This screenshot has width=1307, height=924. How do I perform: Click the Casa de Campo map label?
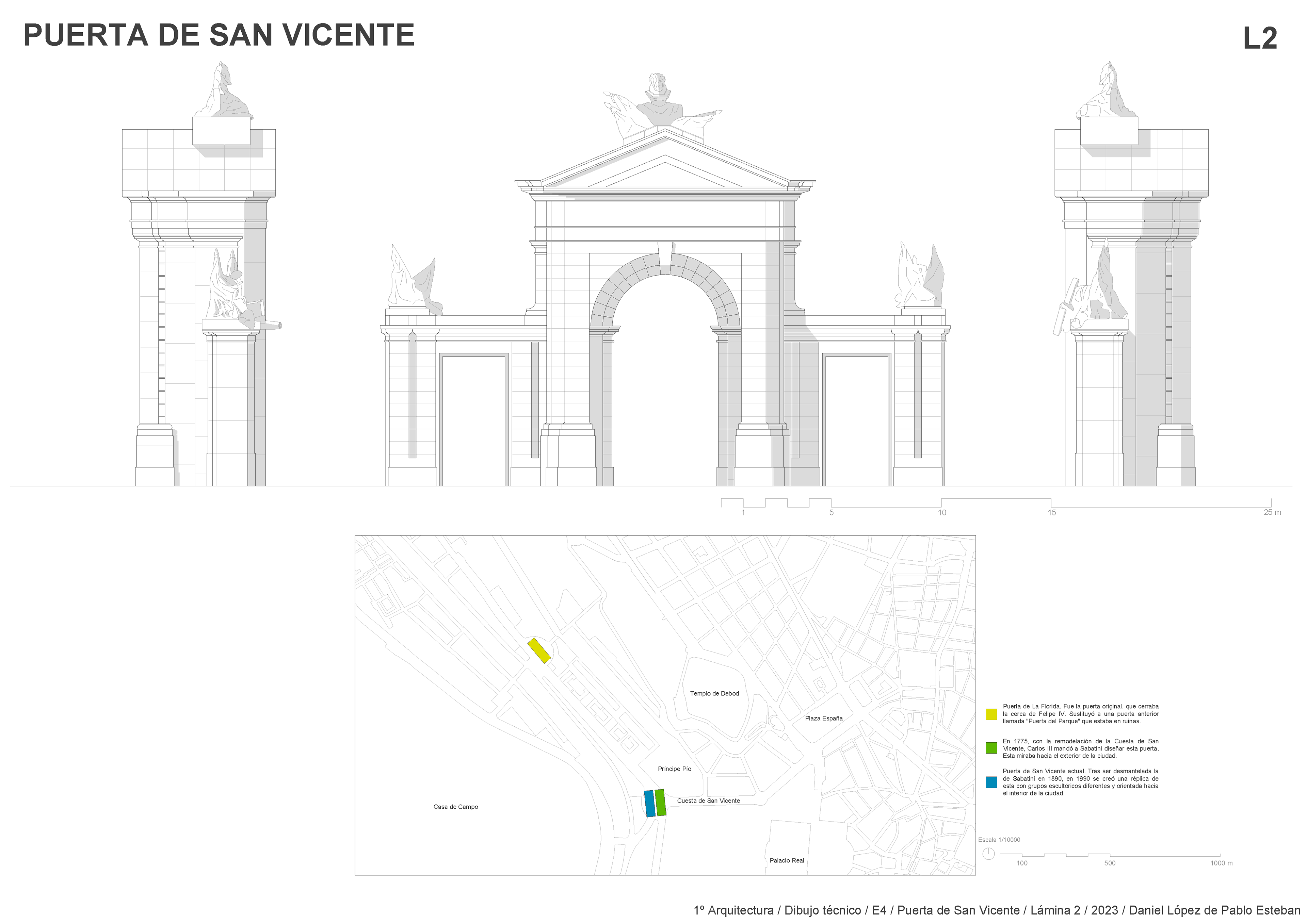click(455, 807)
